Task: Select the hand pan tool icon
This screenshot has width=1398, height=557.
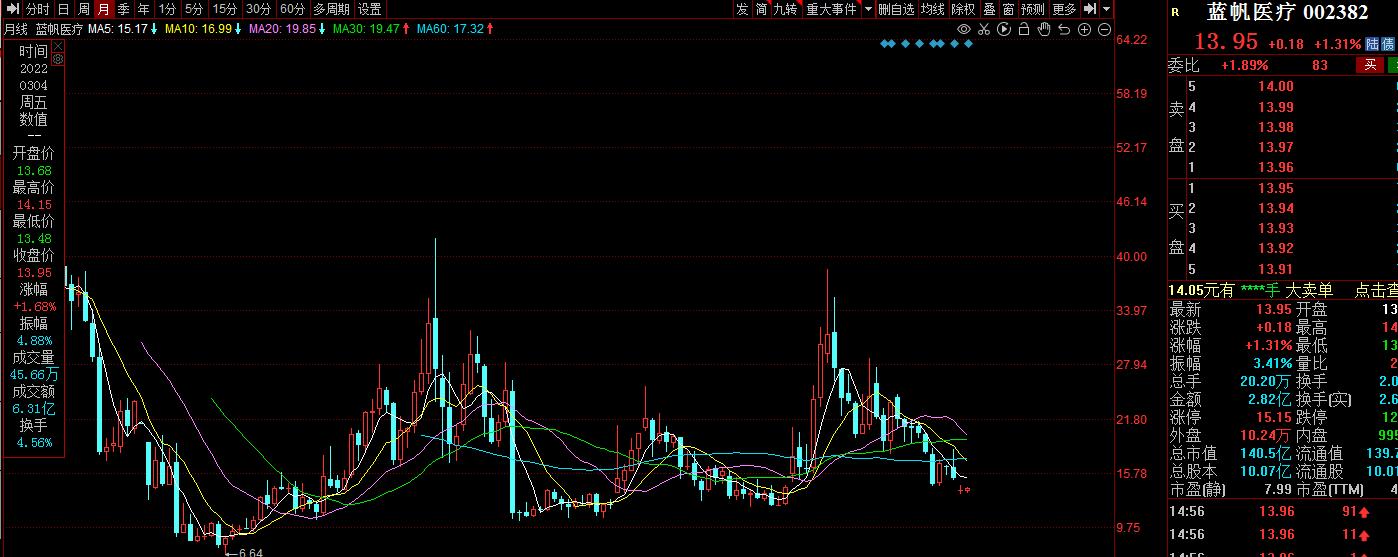Action: coord(1044,29)
